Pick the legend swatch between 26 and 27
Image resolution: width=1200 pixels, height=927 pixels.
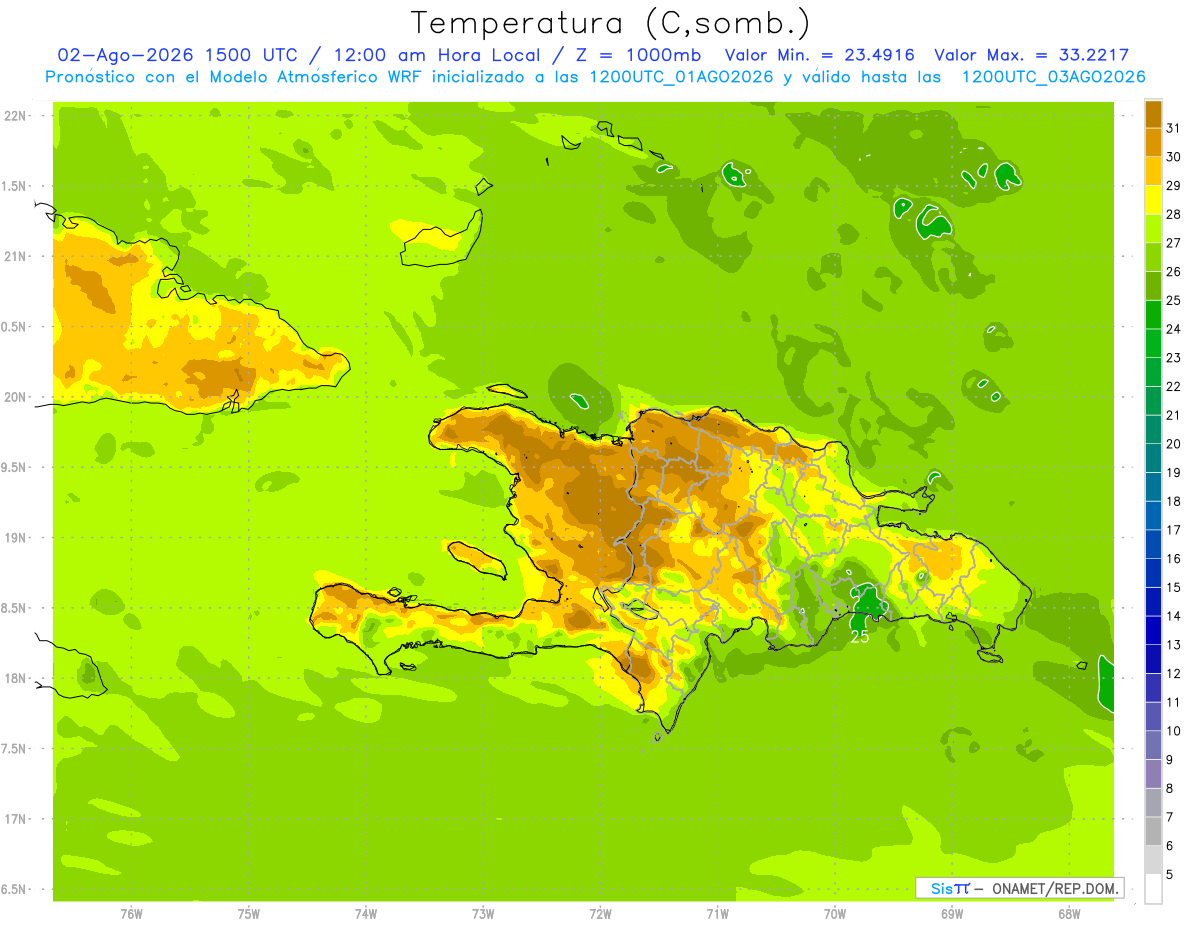click(1153, 257)
